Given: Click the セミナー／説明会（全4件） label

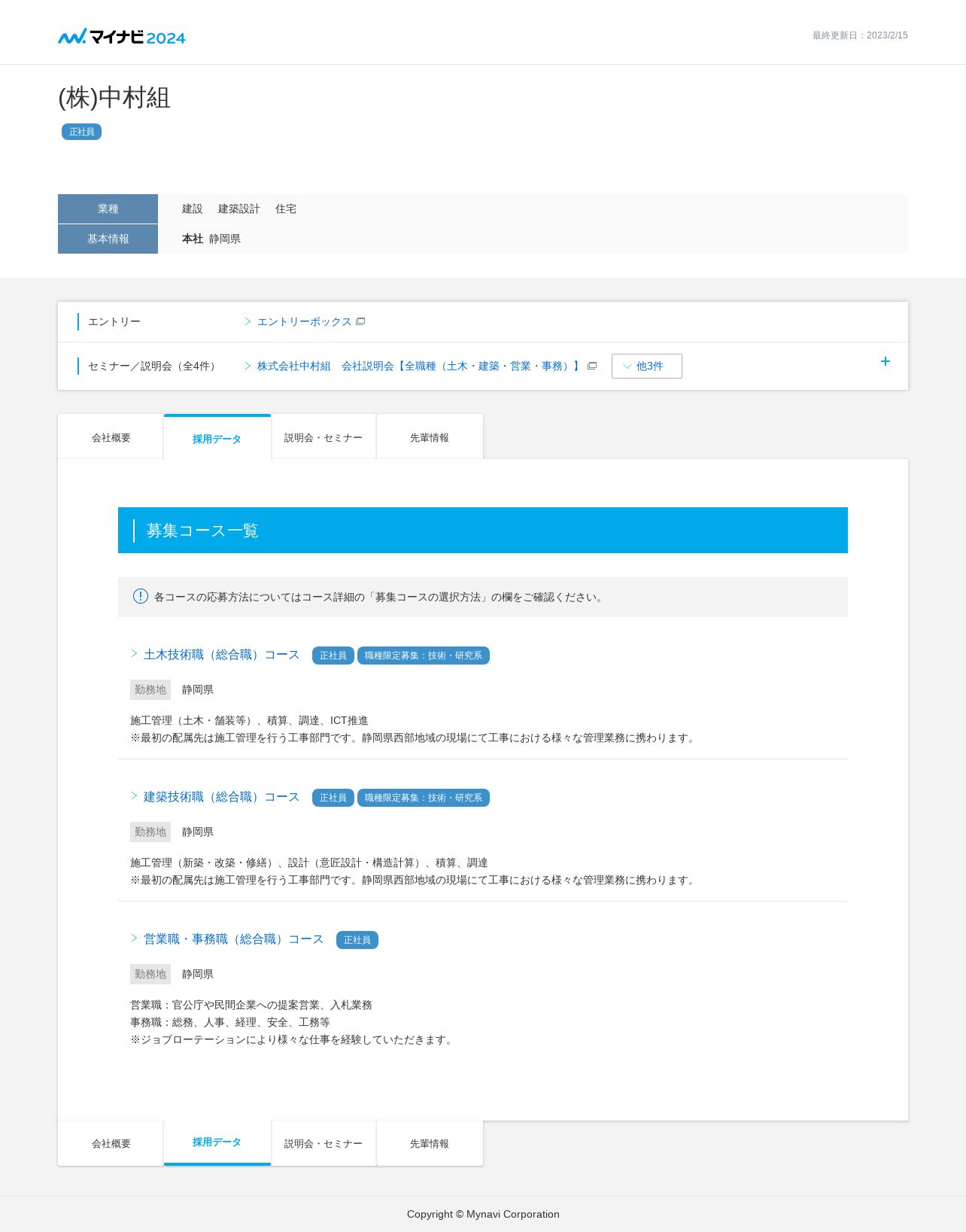Looking at the screenshot, I should pos(154,366).
